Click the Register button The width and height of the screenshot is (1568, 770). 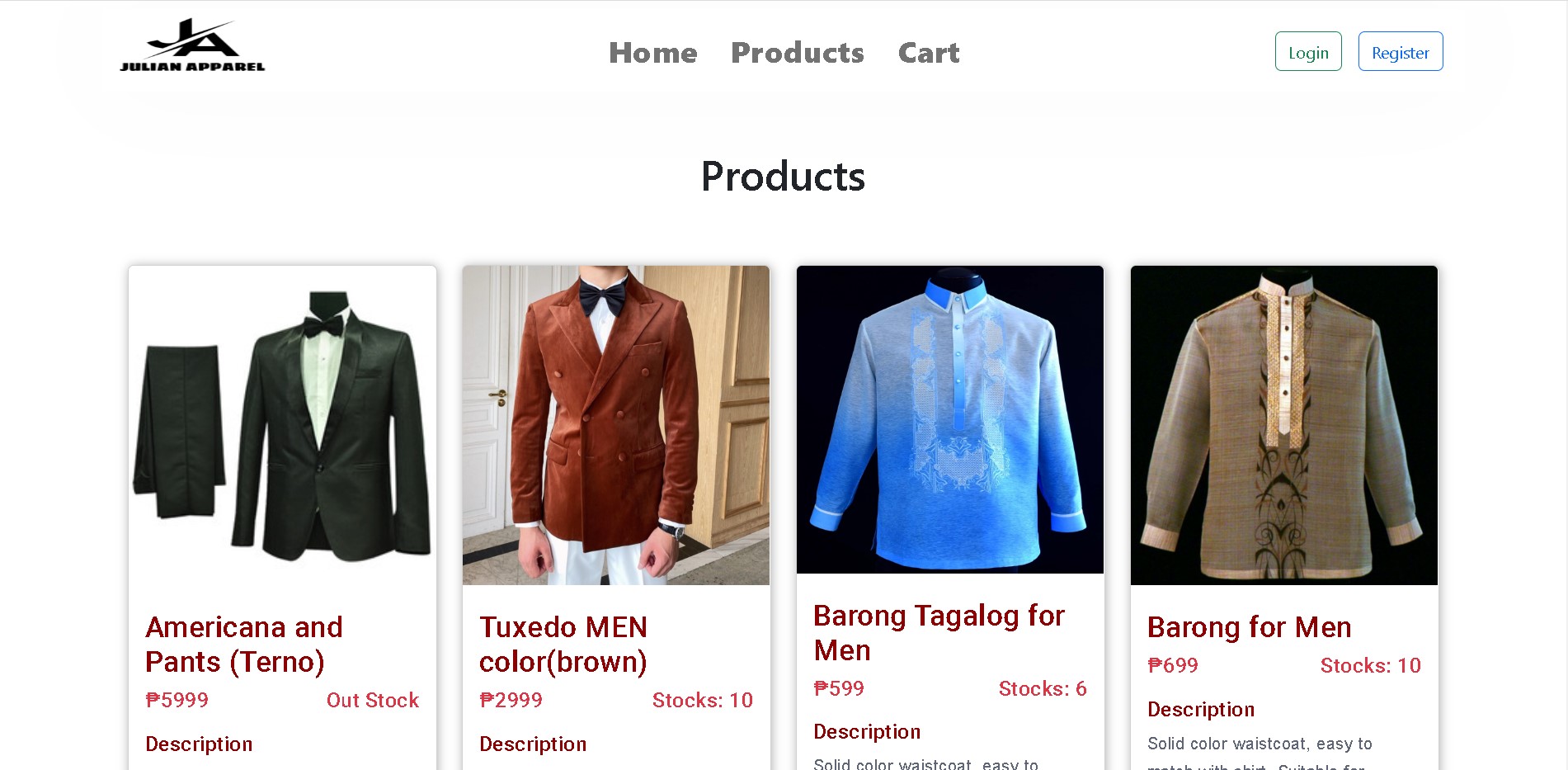coord(1401,51)
